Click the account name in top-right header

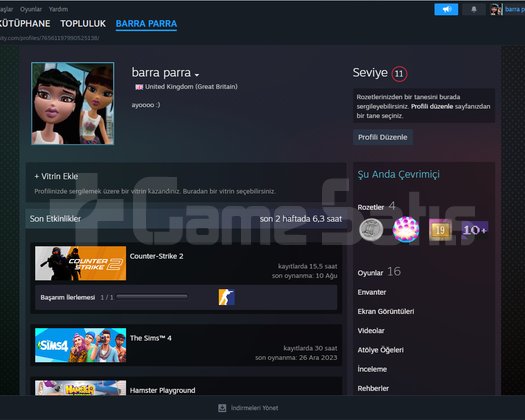point(515,9)
